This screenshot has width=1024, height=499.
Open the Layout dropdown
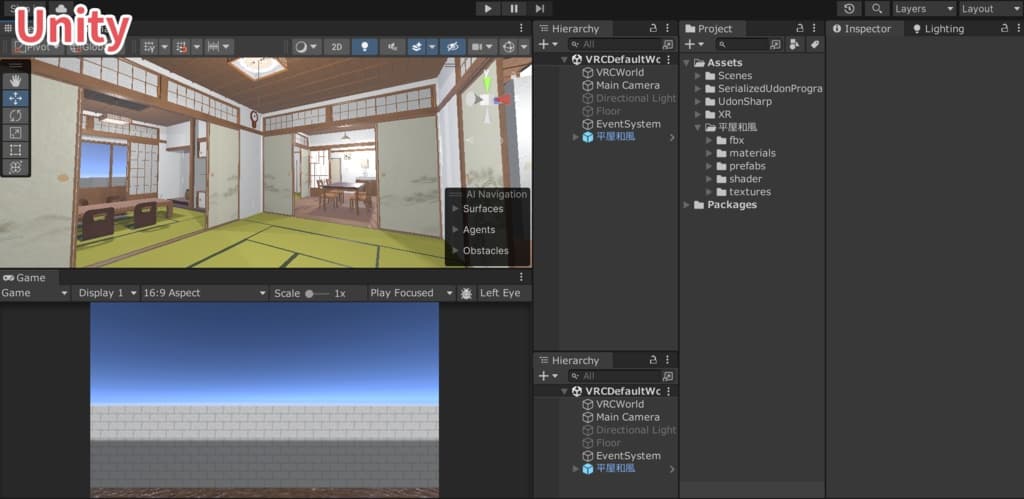tap(990, 9)
